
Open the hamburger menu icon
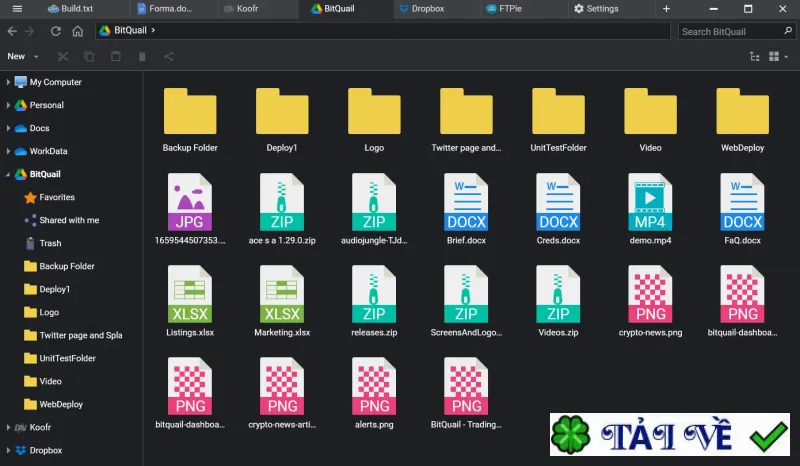[17, 9]
